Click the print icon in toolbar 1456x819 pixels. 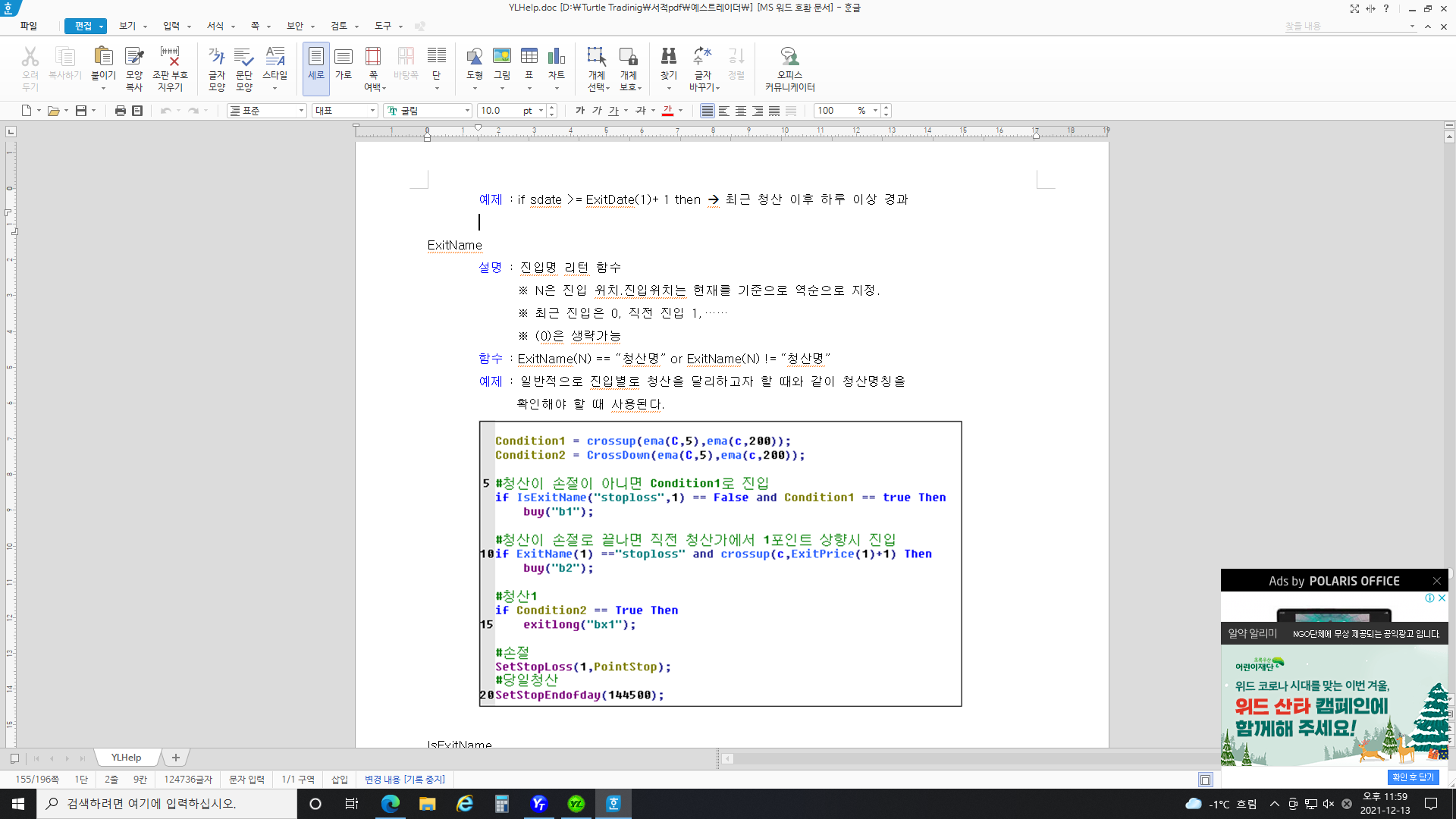[120, 111]
